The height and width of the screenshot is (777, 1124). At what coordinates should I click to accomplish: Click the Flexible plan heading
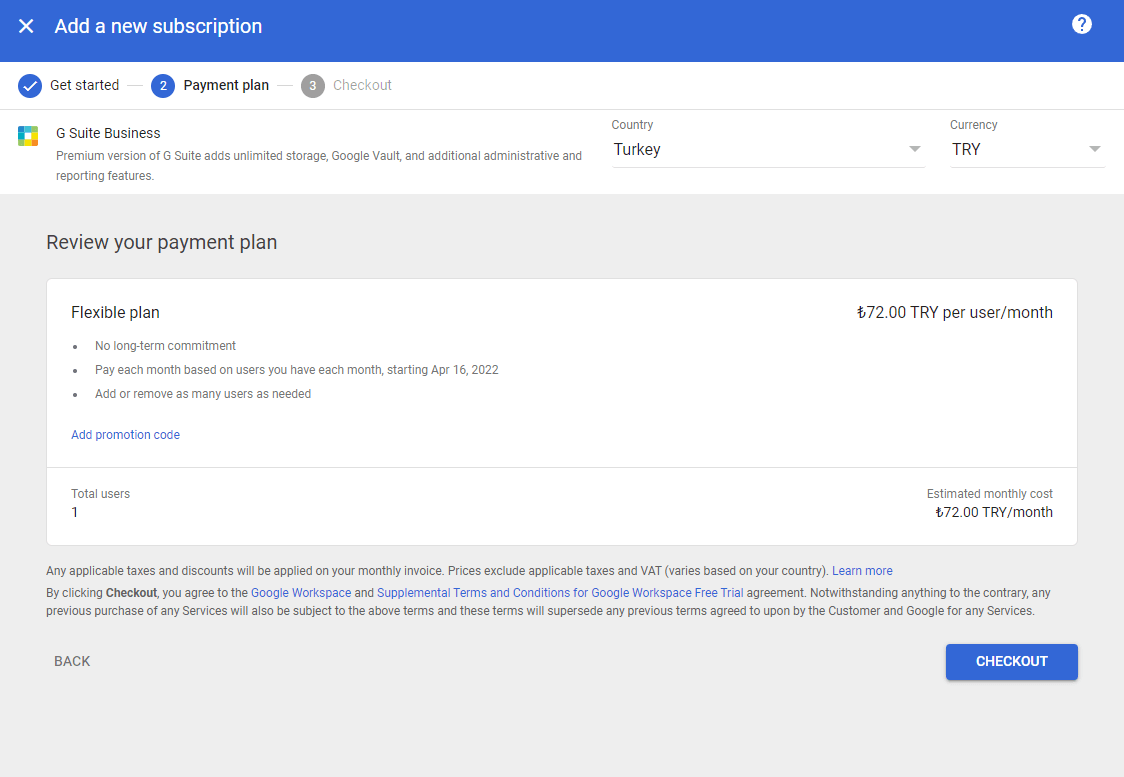(x=115, y=313)
